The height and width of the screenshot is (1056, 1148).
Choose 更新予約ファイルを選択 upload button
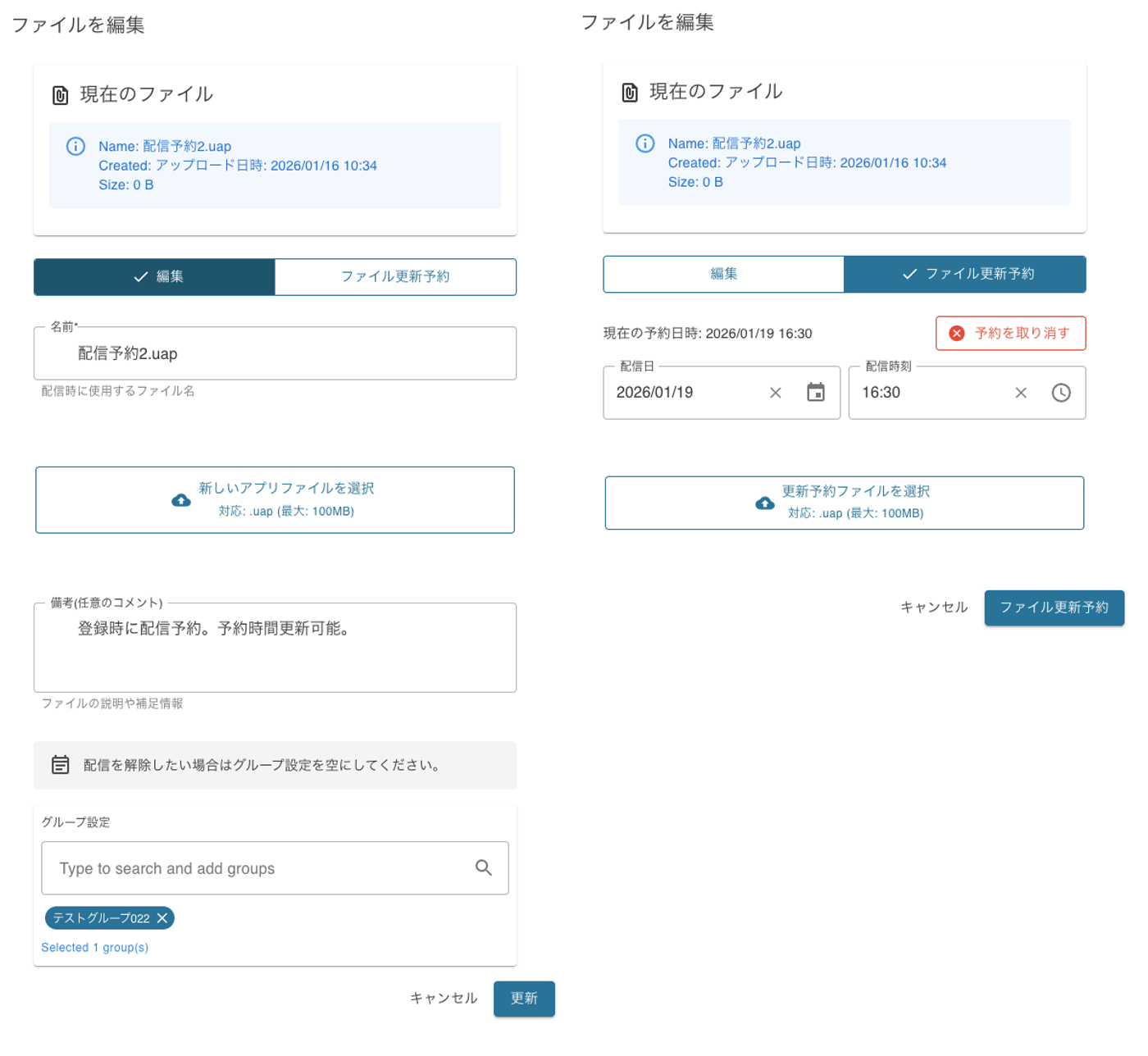point(844,503)
